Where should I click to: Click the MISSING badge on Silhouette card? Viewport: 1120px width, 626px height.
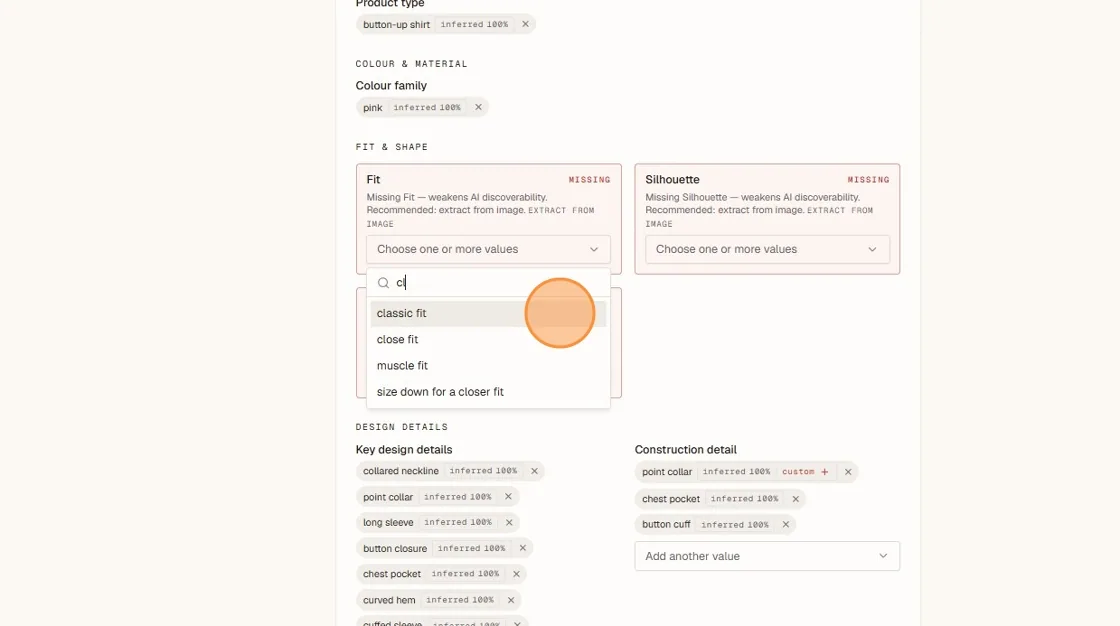click(x=869, y=180)
